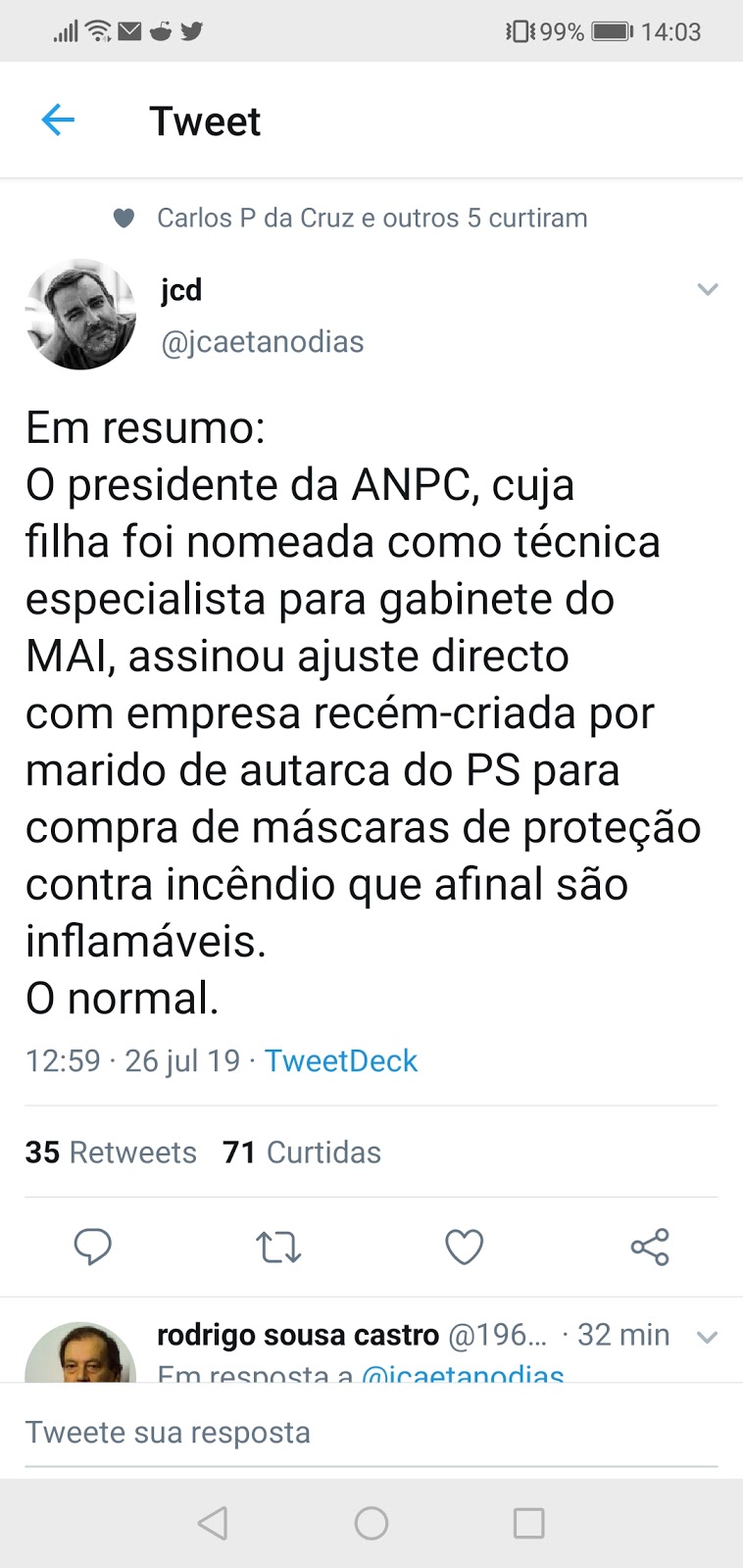Open the tweet options chevron beside jcd
The image size is (743, 1568).
tap(708, 289)
